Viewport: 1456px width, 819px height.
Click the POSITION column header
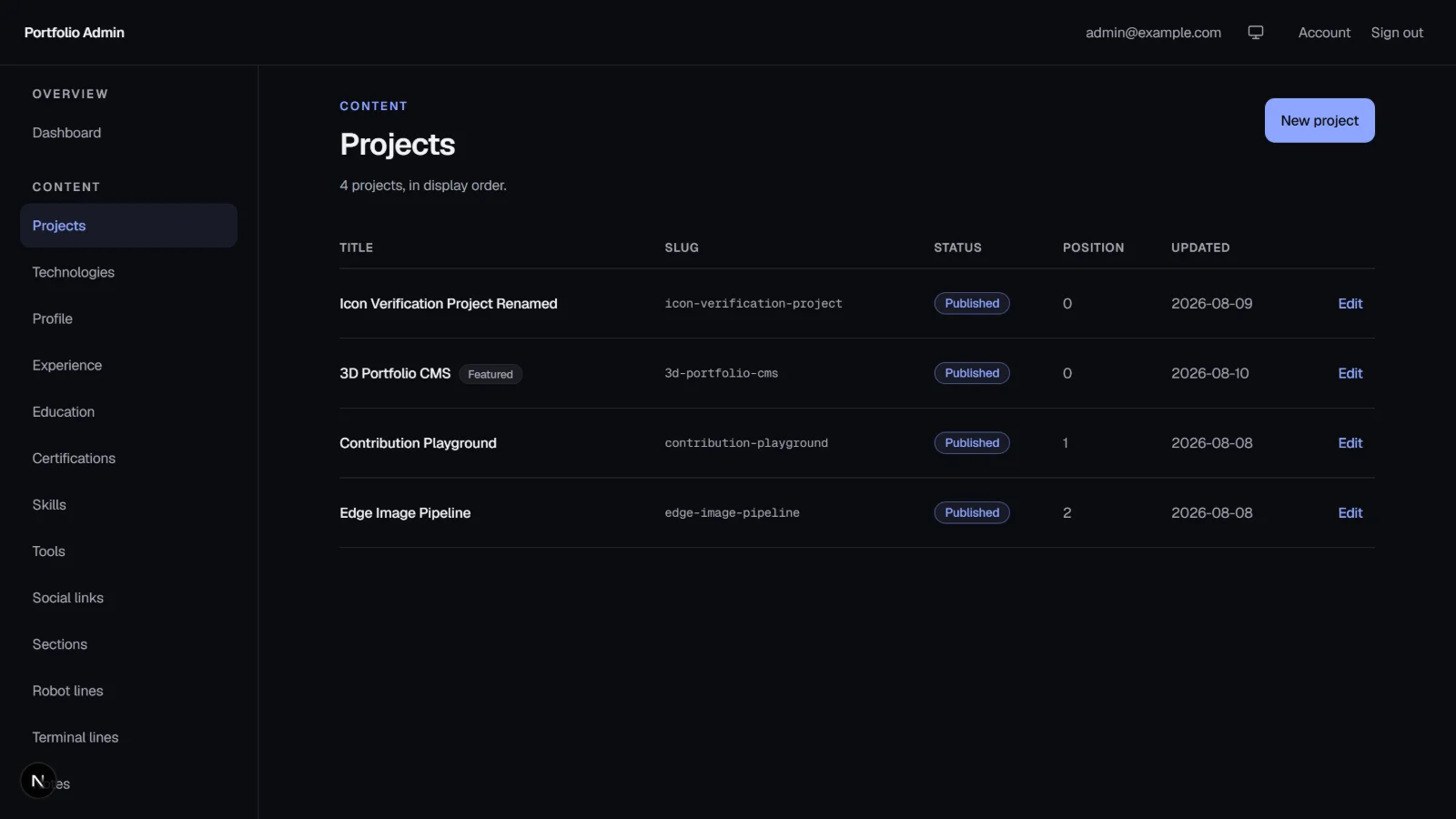(1093, 248)
